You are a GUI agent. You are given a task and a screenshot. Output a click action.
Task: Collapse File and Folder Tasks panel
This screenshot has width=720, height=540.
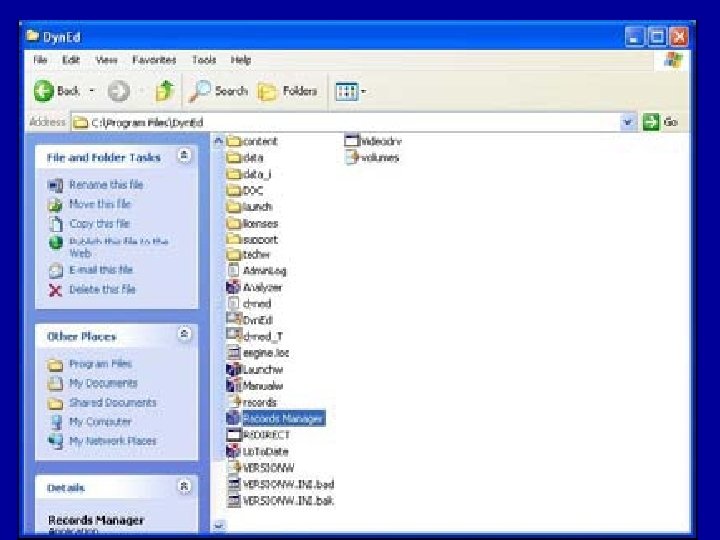184,156
